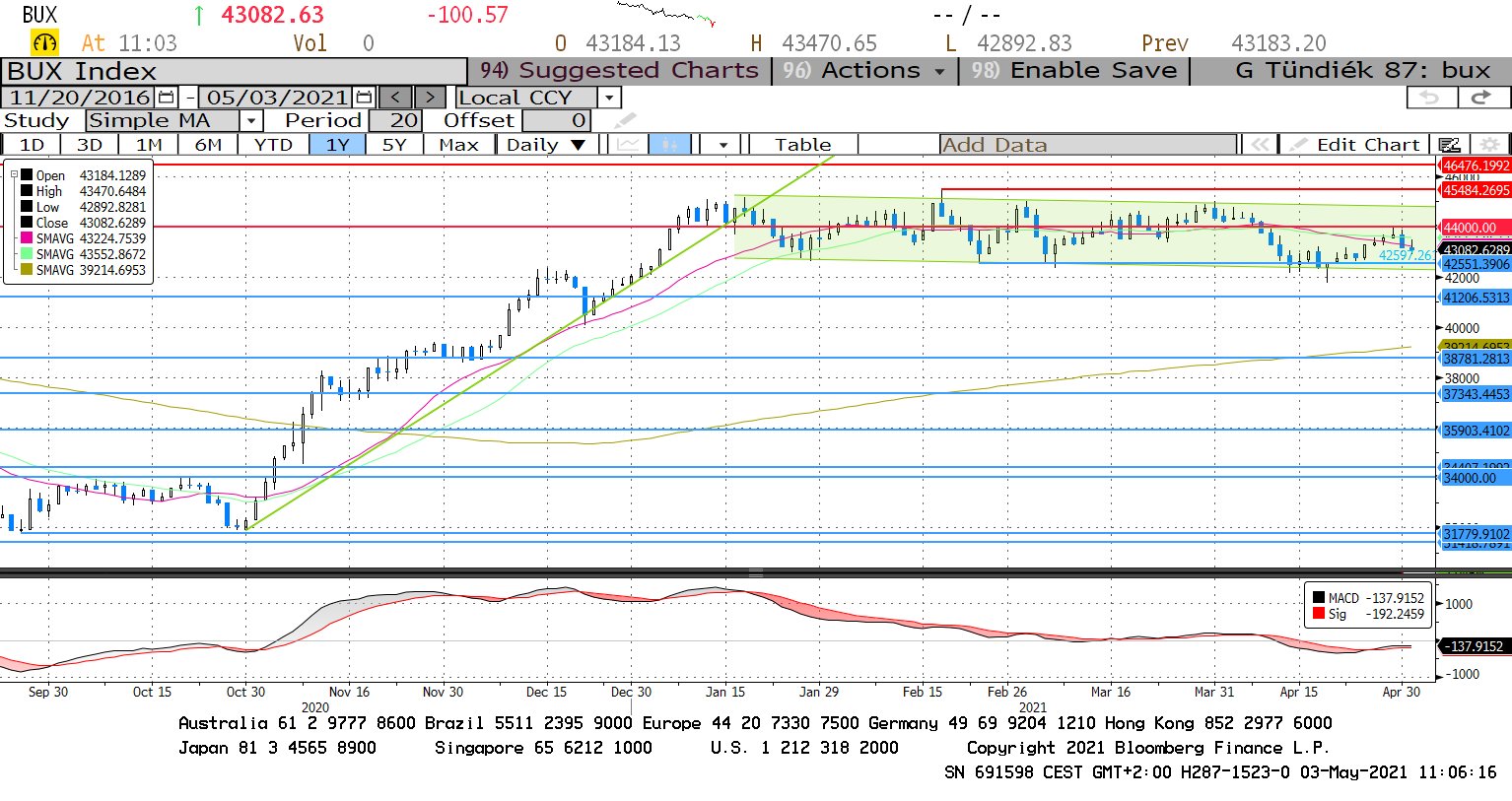Select the 1Y range tab
Viewport: 1512px width, 801px height.
[x=337, y=145]
